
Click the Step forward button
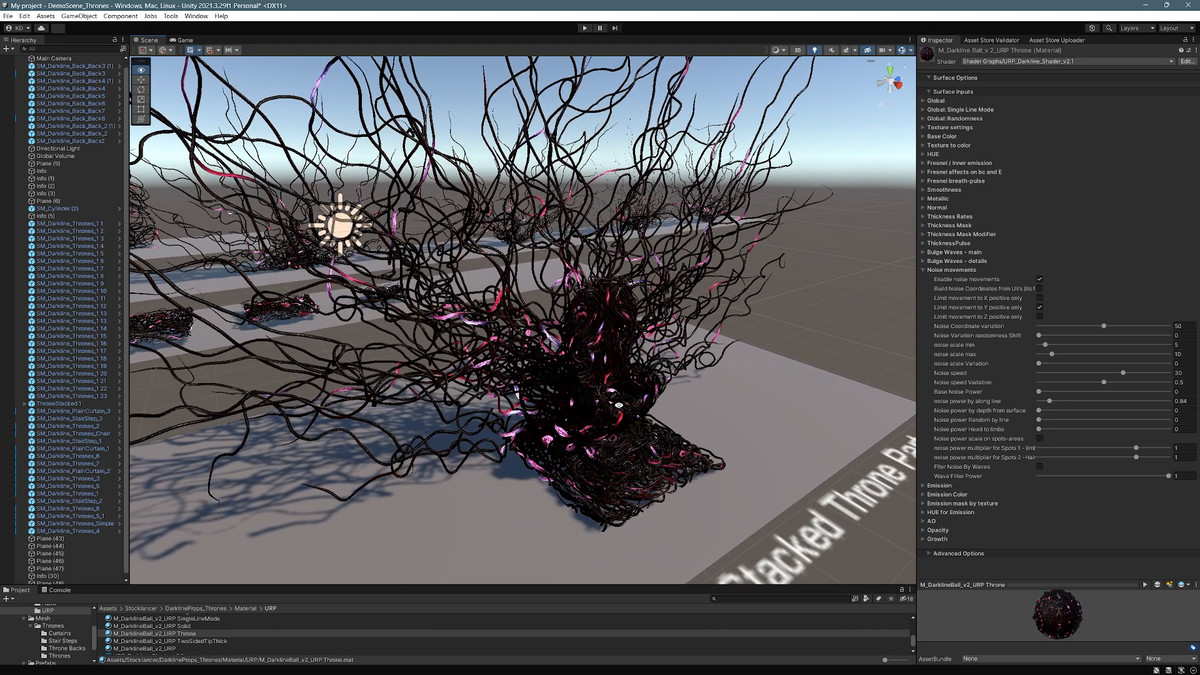pos(615,28)
